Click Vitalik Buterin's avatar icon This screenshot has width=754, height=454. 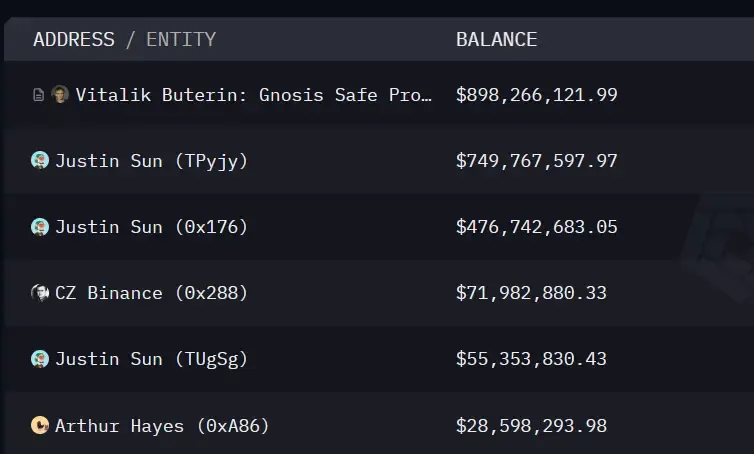(x=60, y=95)
